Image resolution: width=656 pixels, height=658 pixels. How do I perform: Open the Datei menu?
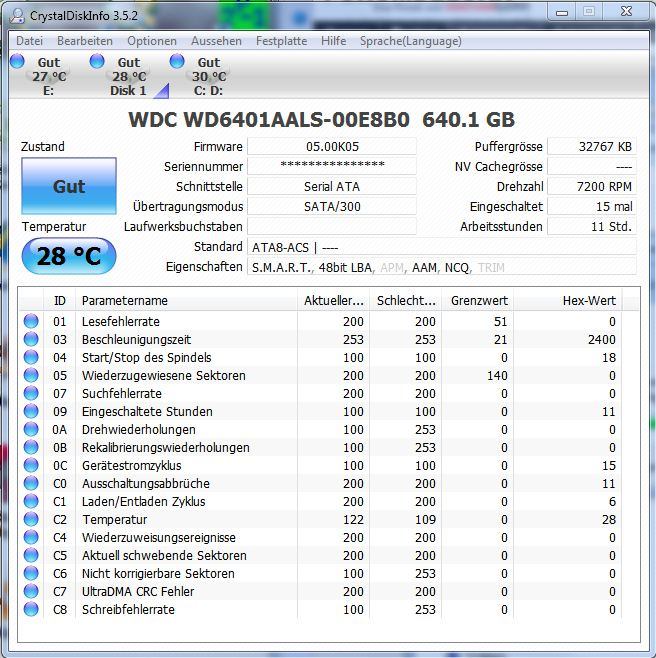(29, 41)
